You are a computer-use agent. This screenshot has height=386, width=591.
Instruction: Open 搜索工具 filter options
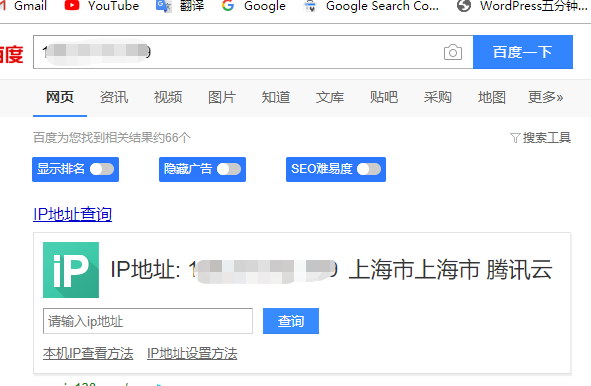(x=540, y=138)
